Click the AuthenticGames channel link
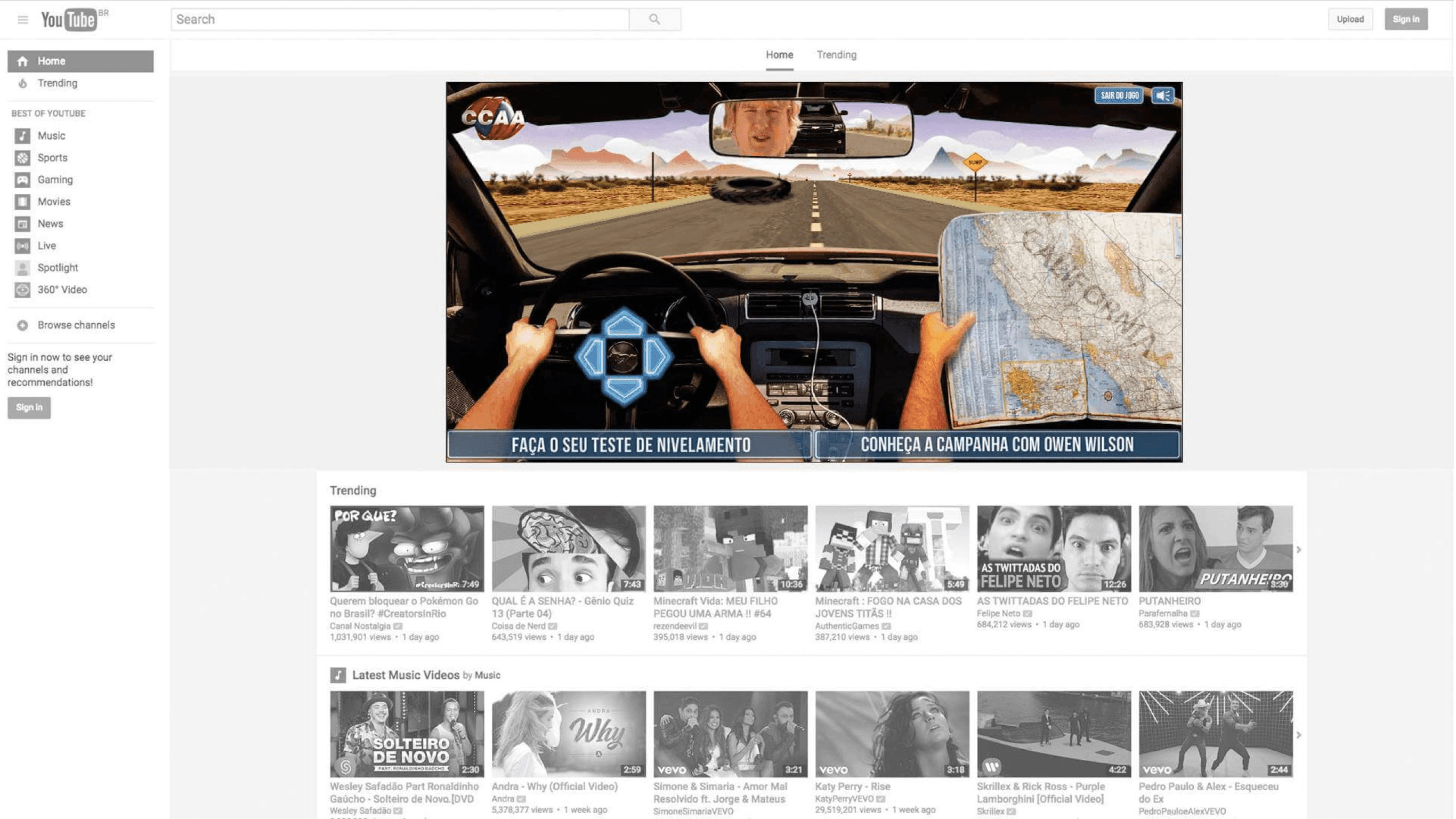 pyautogui.click(x=847, y=626)
